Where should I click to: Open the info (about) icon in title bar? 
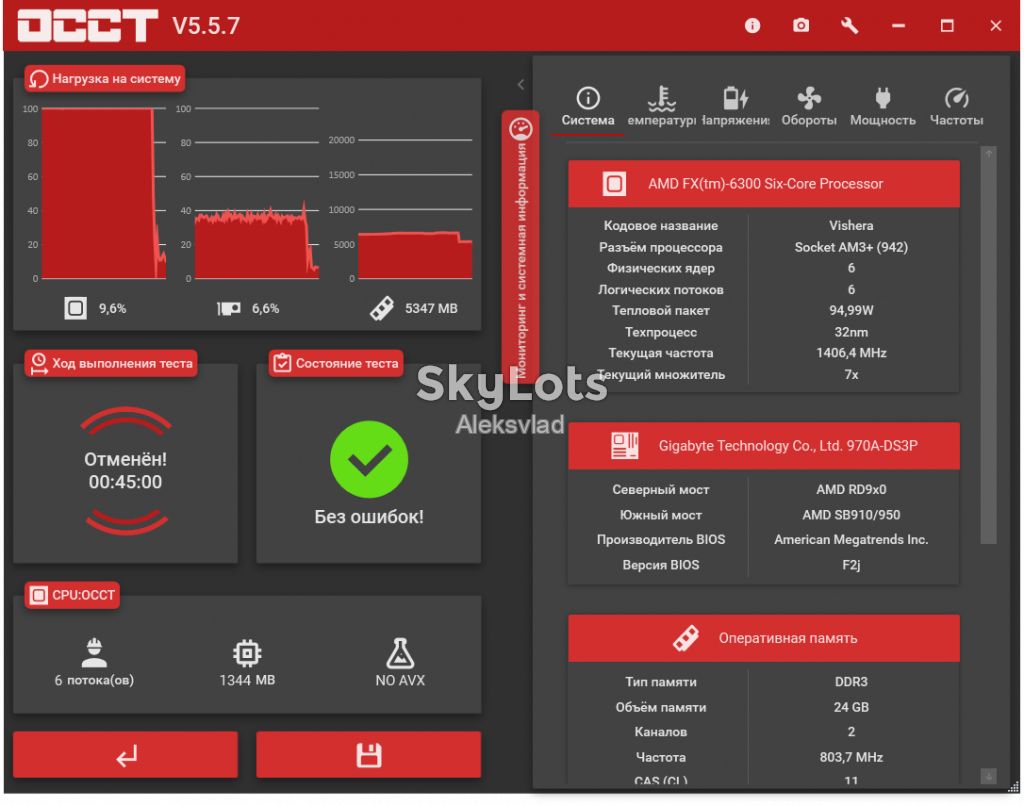point(752,25)
